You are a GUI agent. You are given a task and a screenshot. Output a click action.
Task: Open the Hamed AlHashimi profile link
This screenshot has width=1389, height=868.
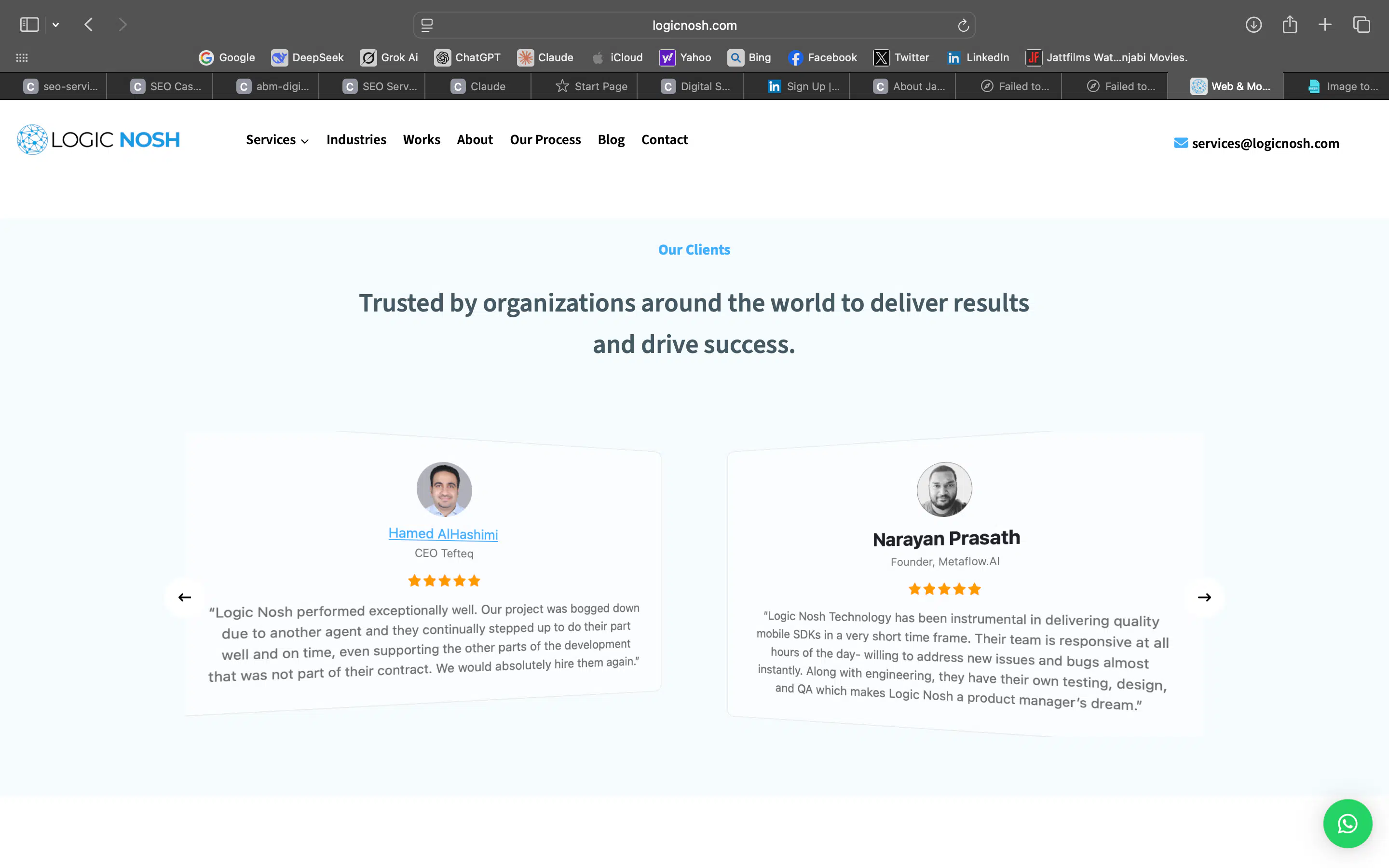point(443,533)
